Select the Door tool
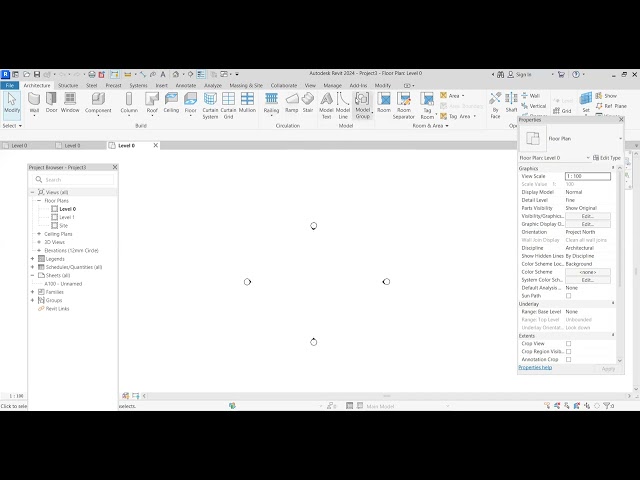 51,102
